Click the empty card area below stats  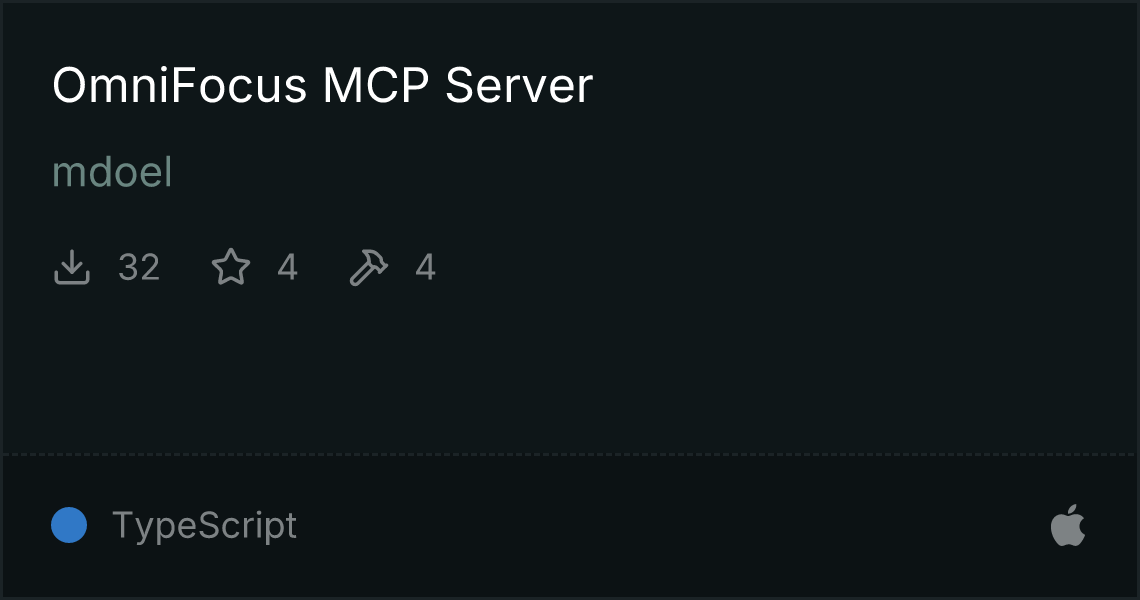point(570,371)
